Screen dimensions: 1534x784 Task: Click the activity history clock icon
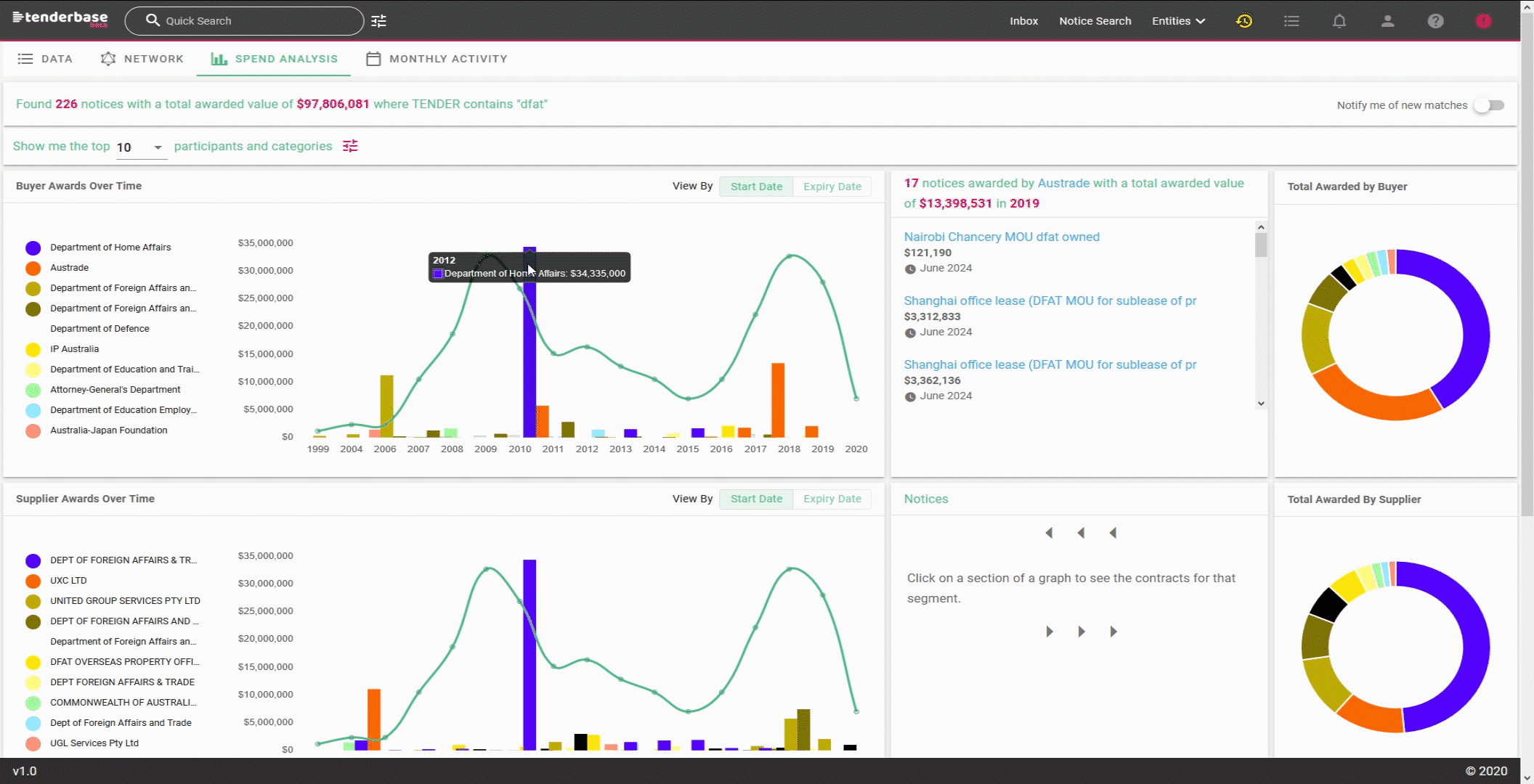click(1244, 20)
